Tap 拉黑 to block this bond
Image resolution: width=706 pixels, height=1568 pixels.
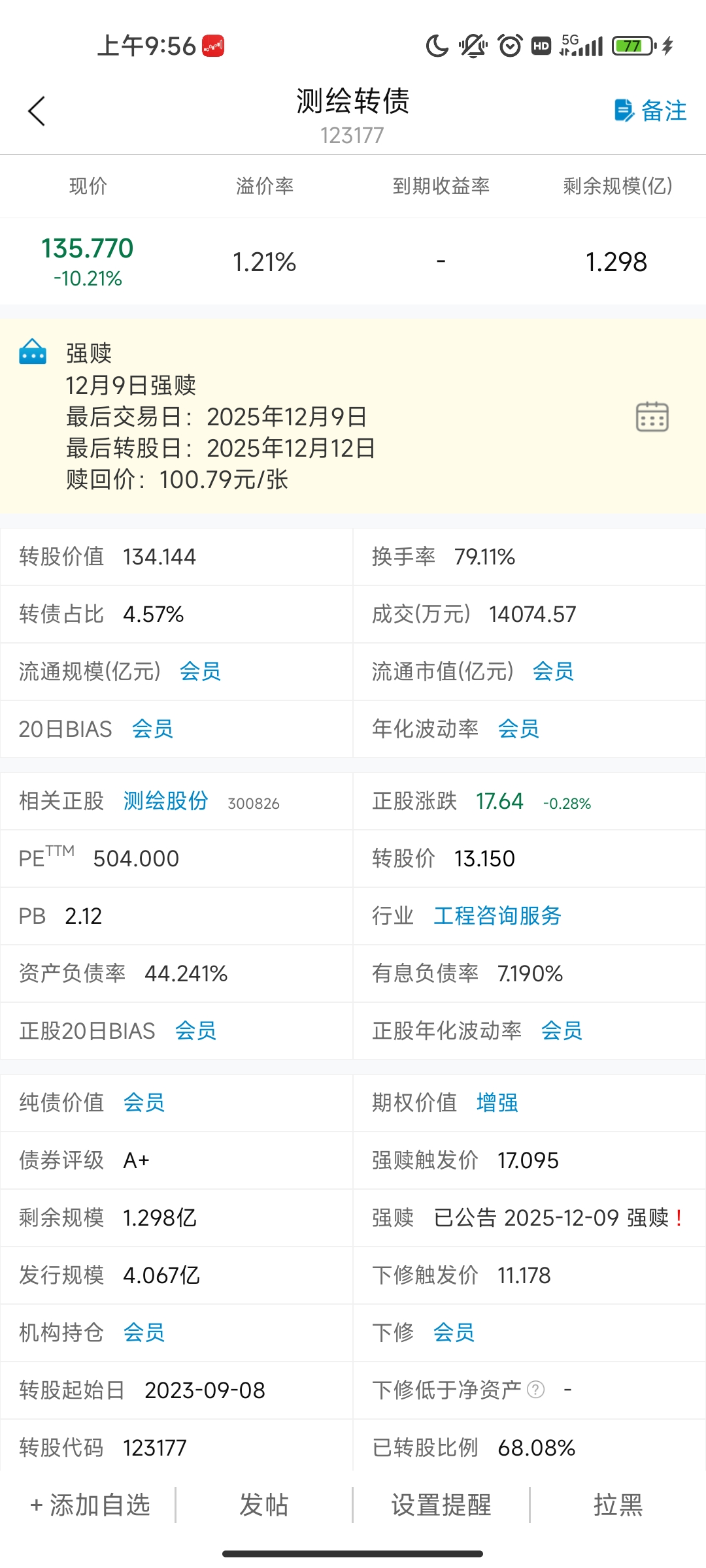coord(618,1505)
